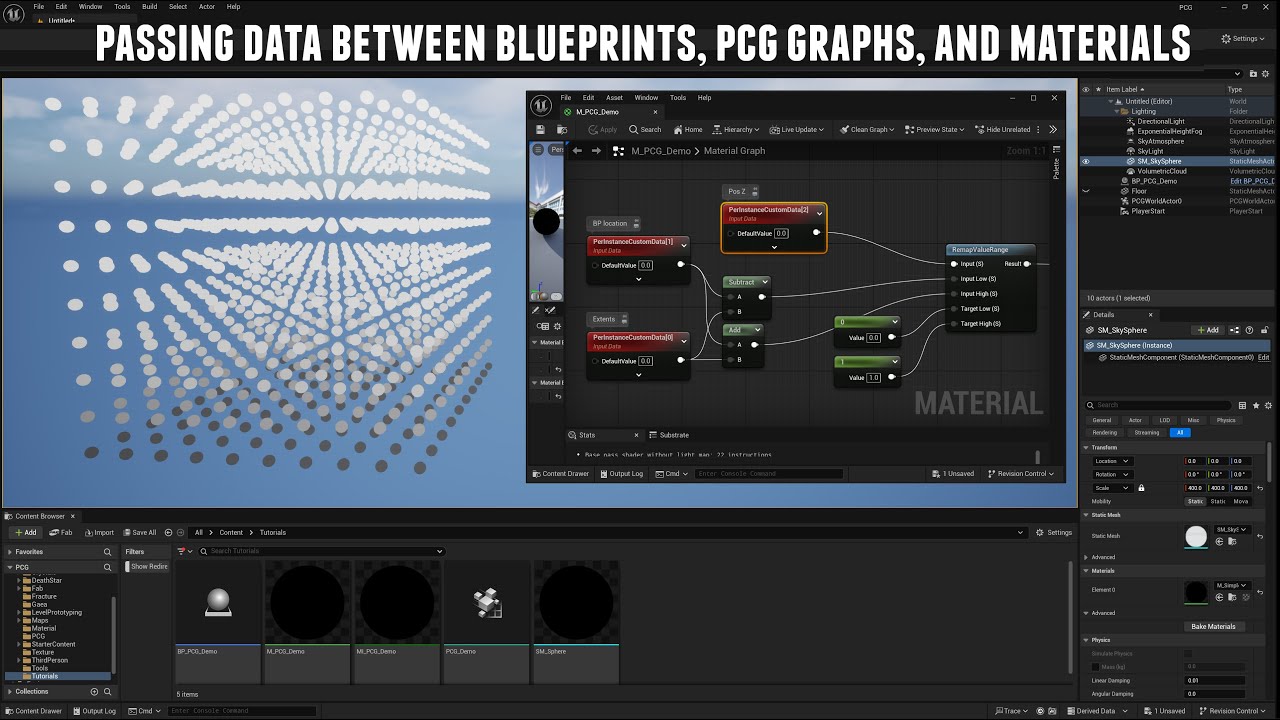Collapse the PerInstanceCustomData[2] node chevron
The height and width of the screenshot is (720, 1280).
click(x=820, y=213)
